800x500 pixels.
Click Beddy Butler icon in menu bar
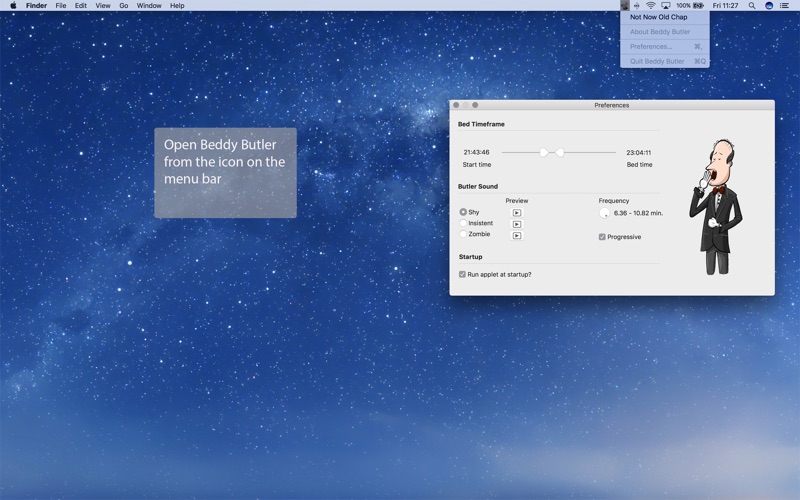tap(624, 6)
